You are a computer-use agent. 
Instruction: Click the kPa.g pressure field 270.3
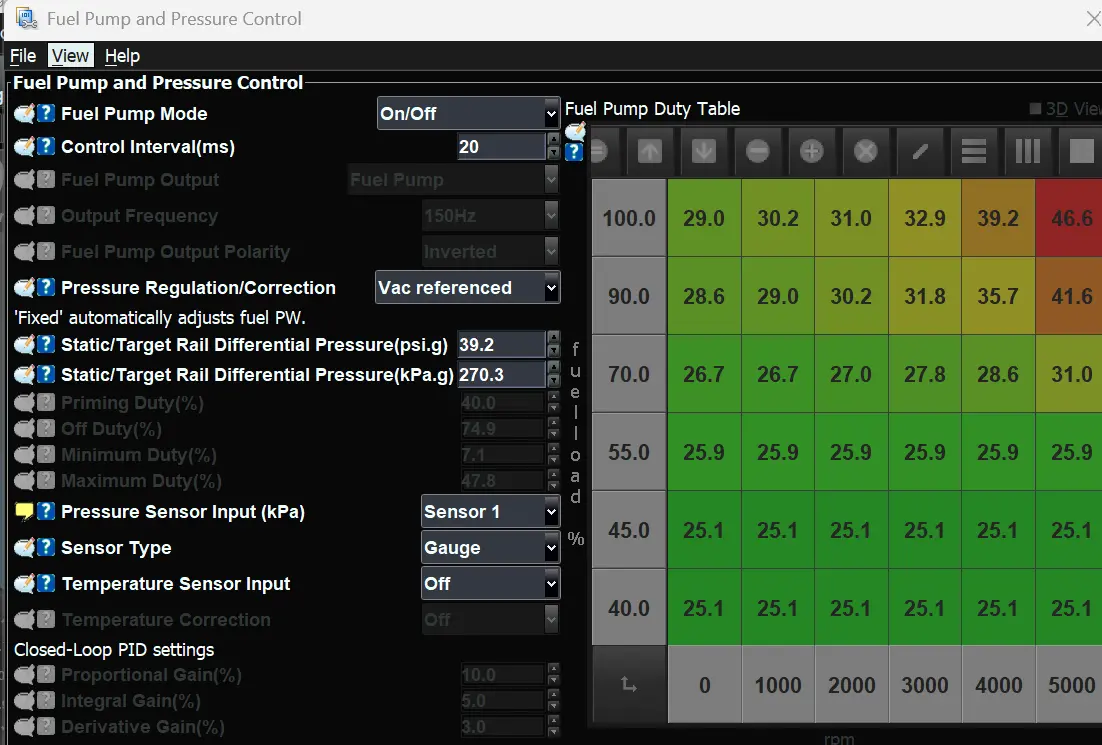click(501, 375)
